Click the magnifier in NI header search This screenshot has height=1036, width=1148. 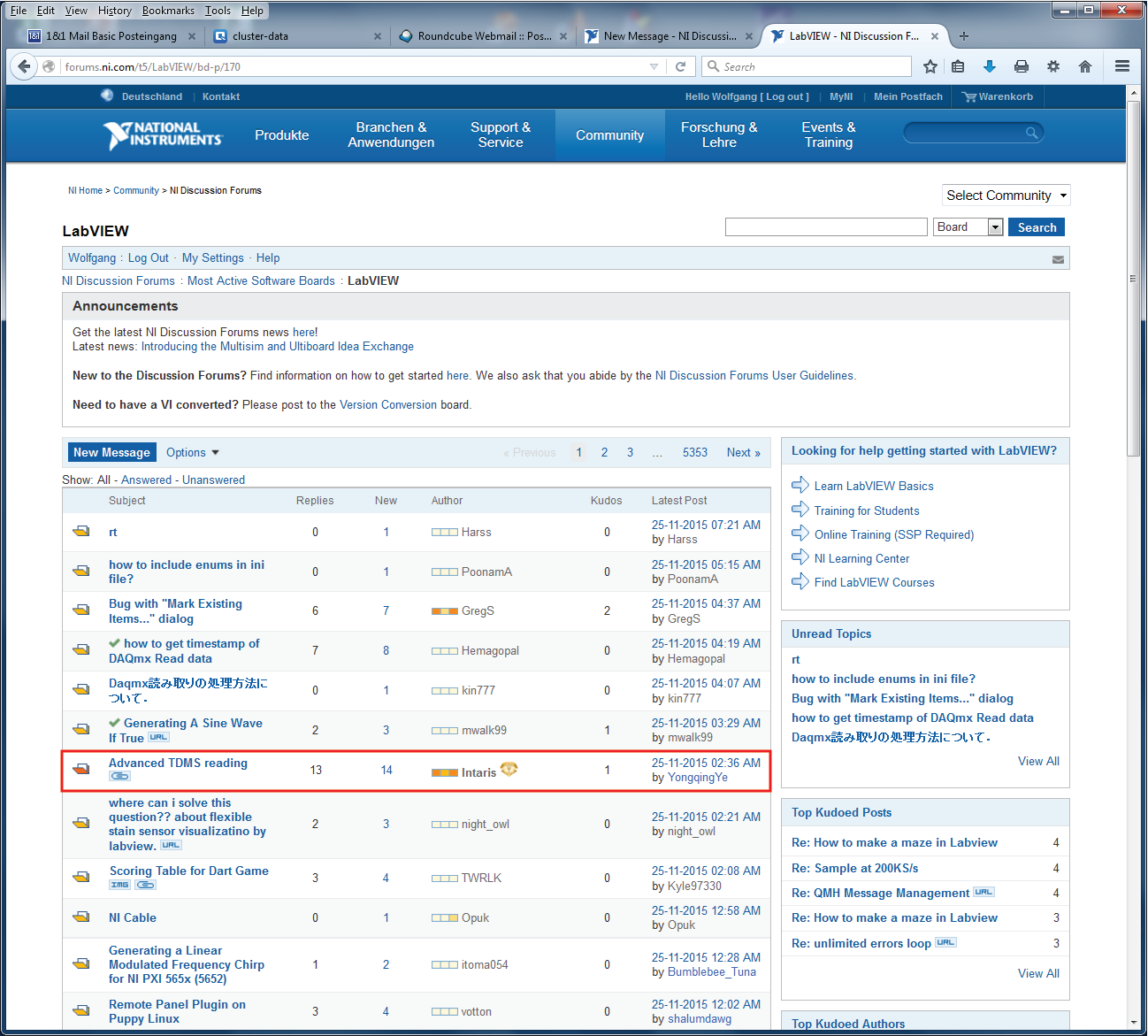coord(1031,133)
